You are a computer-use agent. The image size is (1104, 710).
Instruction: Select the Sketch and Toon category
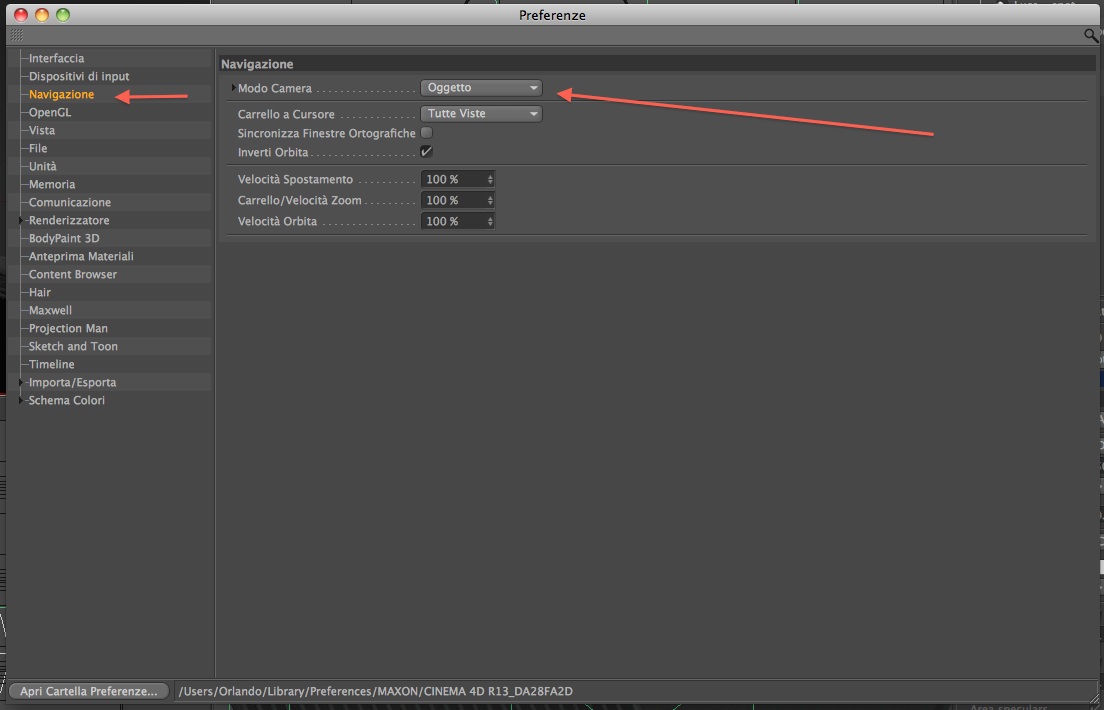tap(73, 347)
